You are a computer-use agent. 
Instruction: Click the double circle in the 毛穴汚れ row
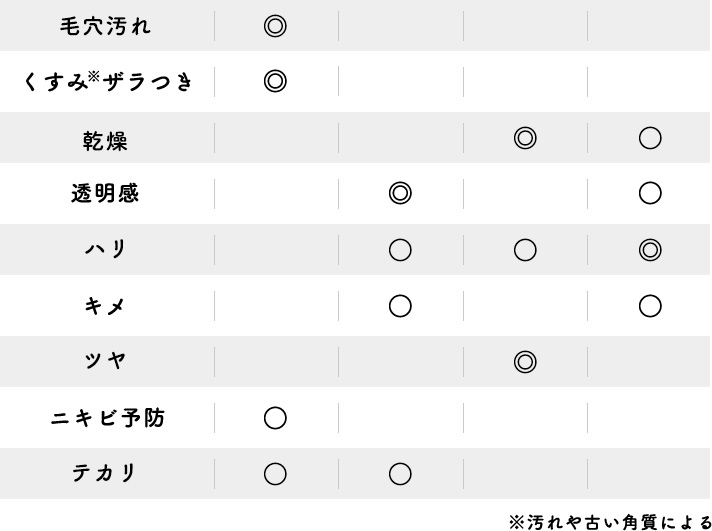[275, 26]
